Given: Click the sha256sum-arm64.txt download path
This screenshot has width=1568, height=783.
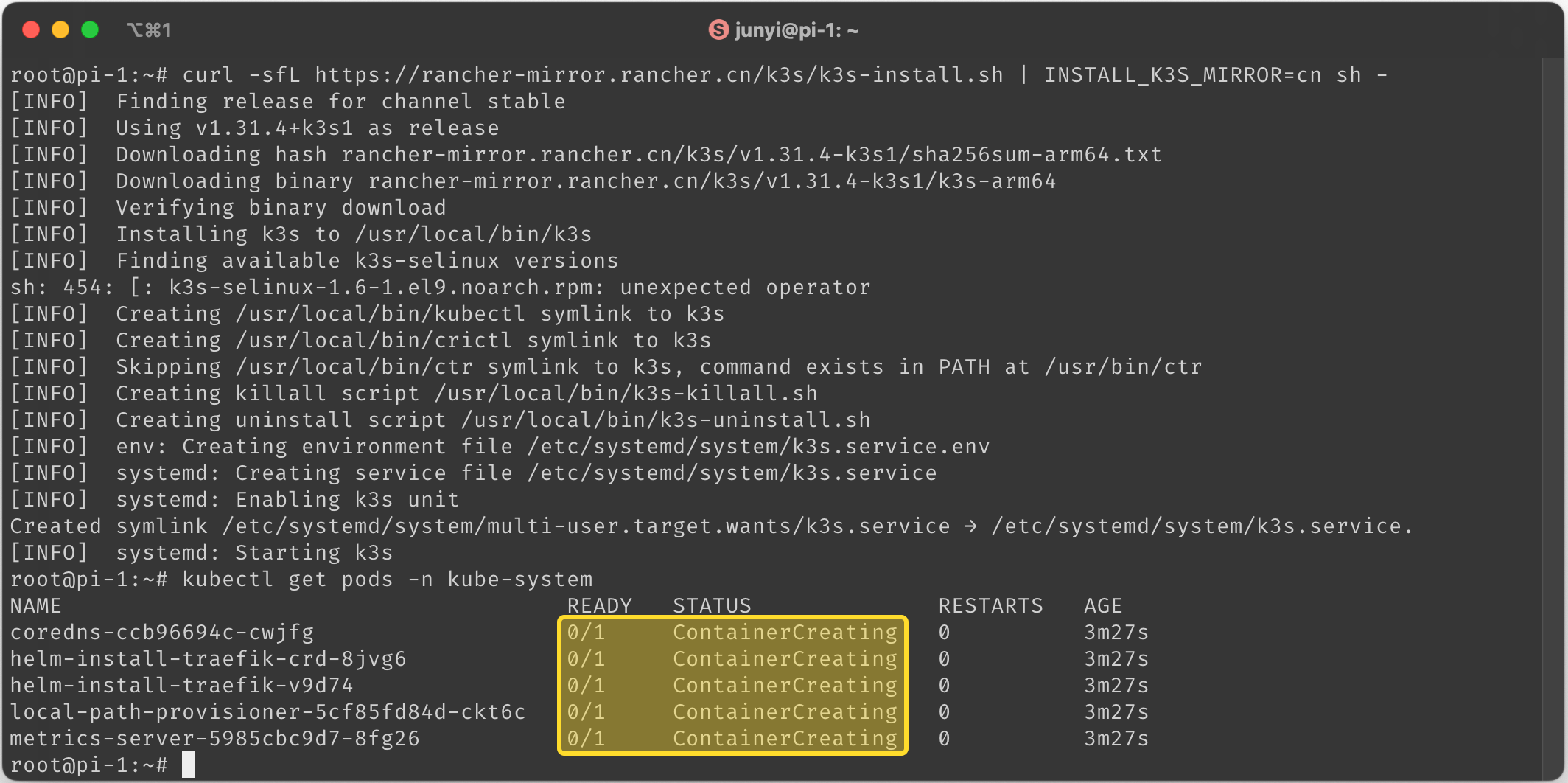Looking at the screenshot, I should tap(752, 155).
